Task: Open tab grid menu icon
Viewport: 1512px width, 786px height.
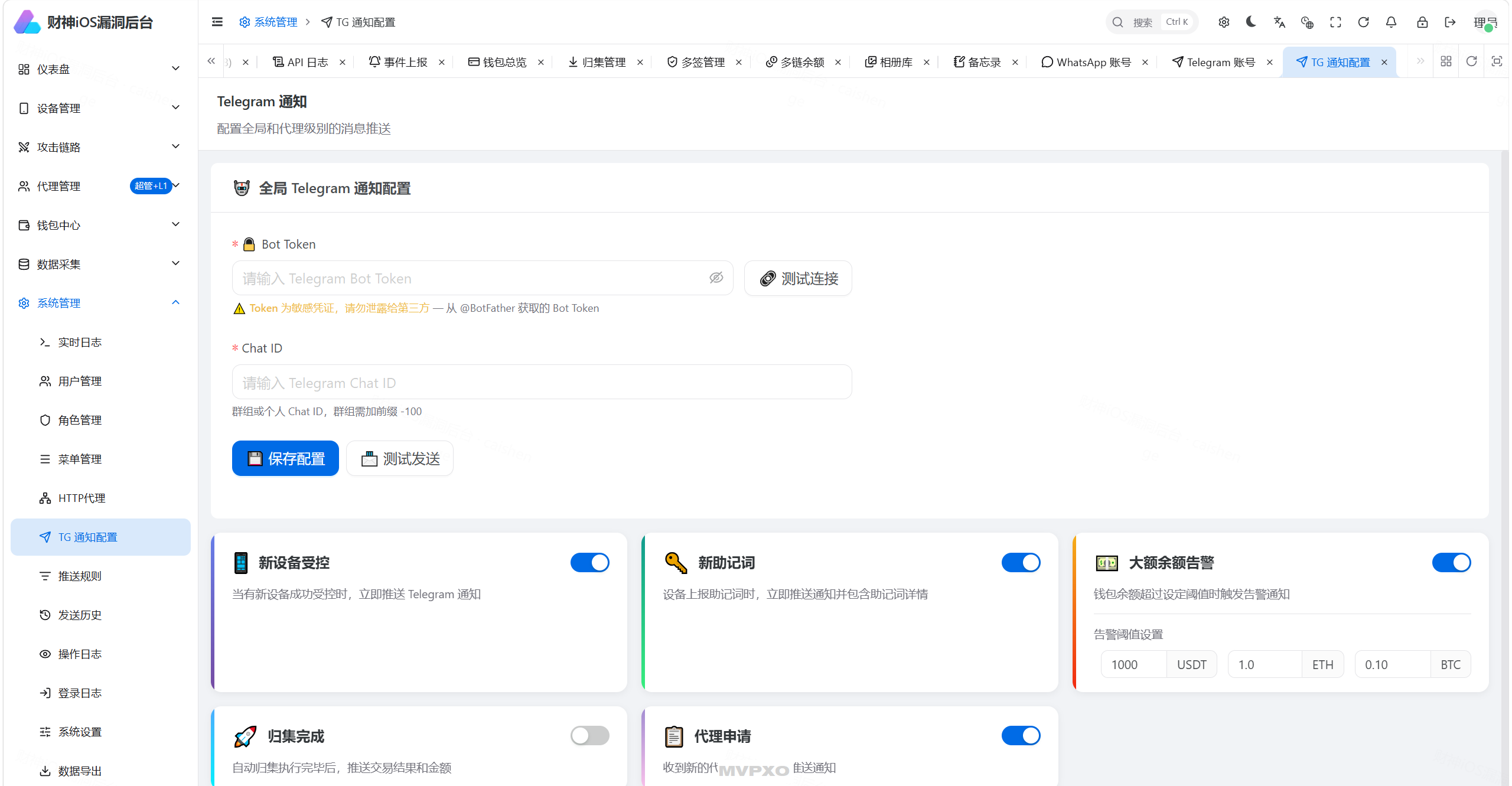Action: [x=1446, y=61]
